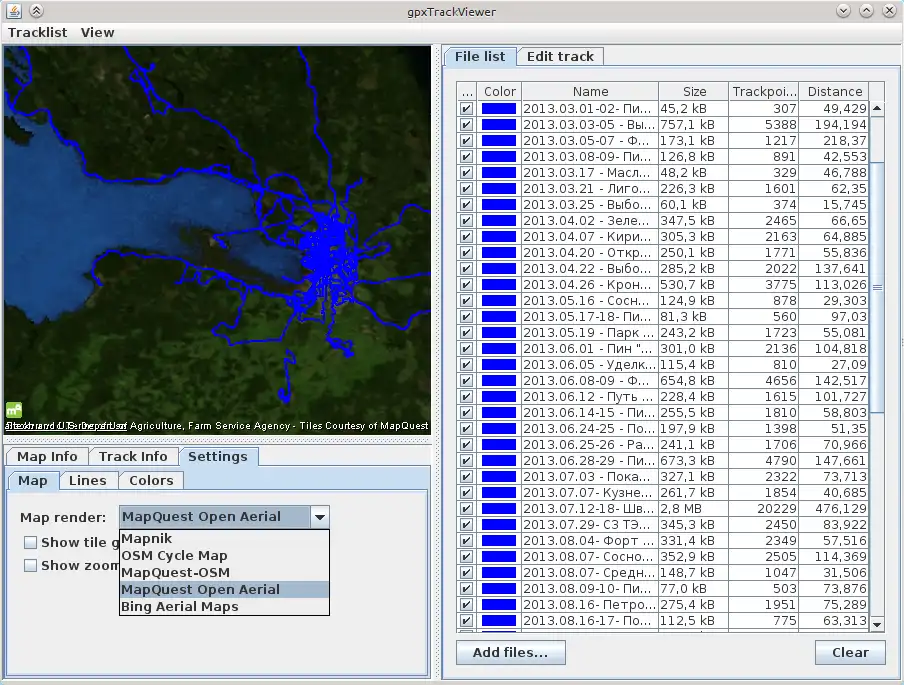
Task: Collapse the Map render dropdown arrow
Action: [x=320, y=517]
